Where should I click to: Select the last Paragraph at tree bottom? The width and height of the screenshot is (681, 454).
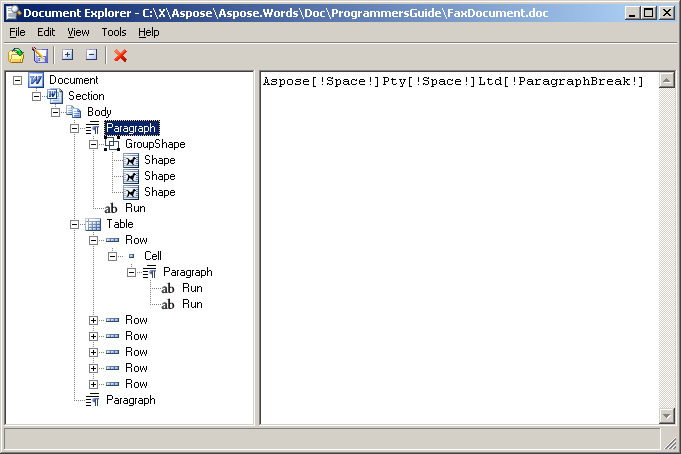130,400
